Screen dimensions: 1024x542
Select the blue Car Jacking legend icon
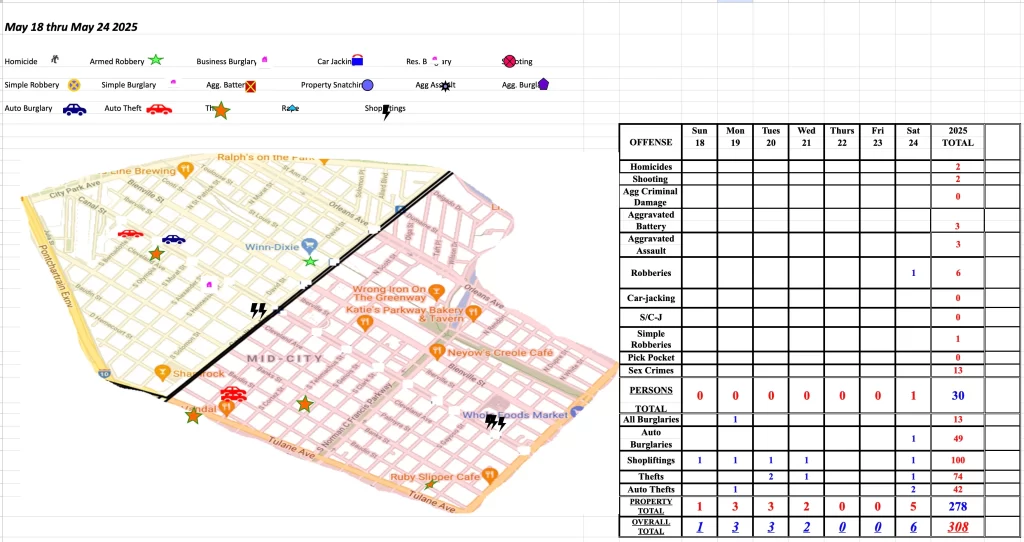pos(357,61)
